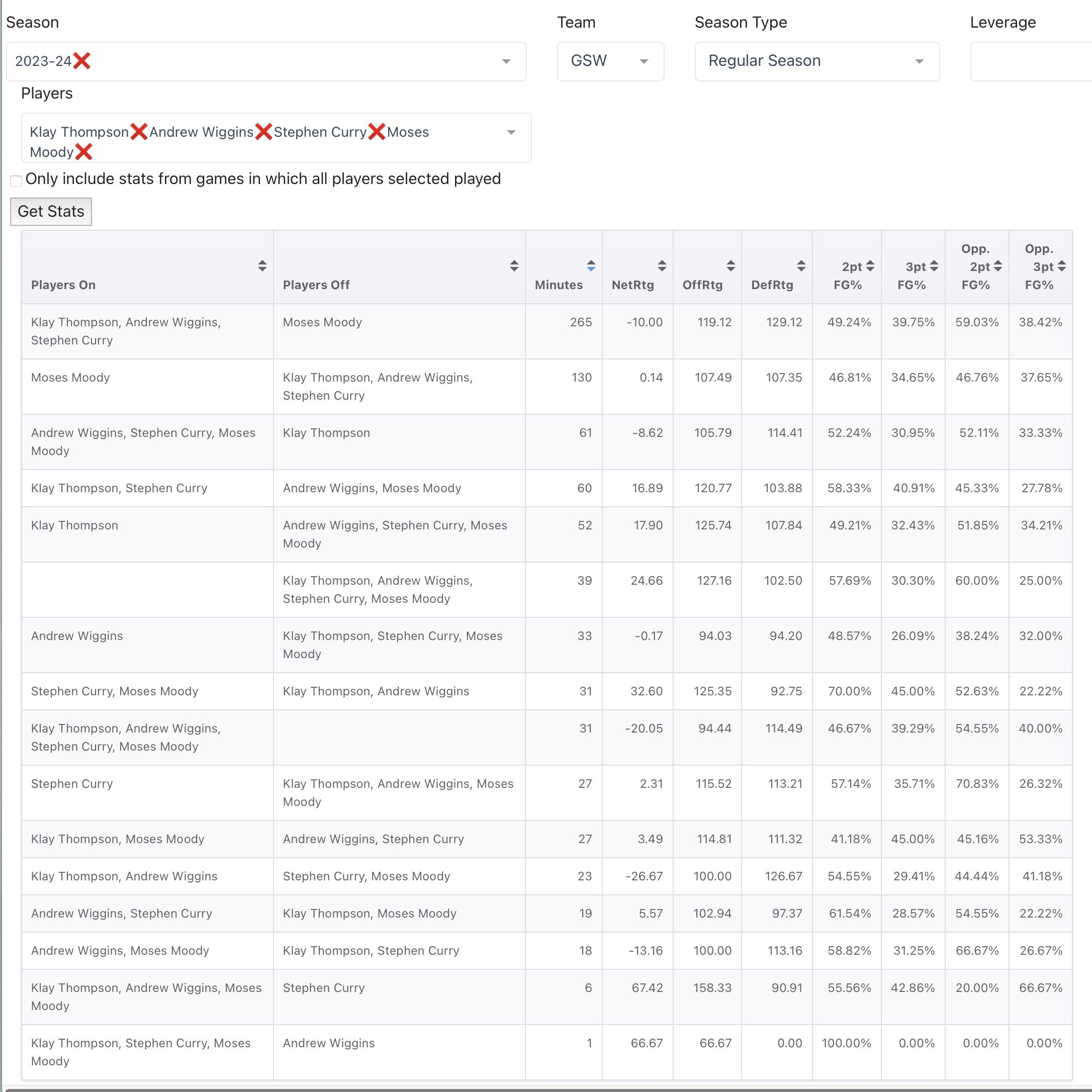
Task: Remove Andrew Wiggins from selected players
Action: tap(263, 132)
